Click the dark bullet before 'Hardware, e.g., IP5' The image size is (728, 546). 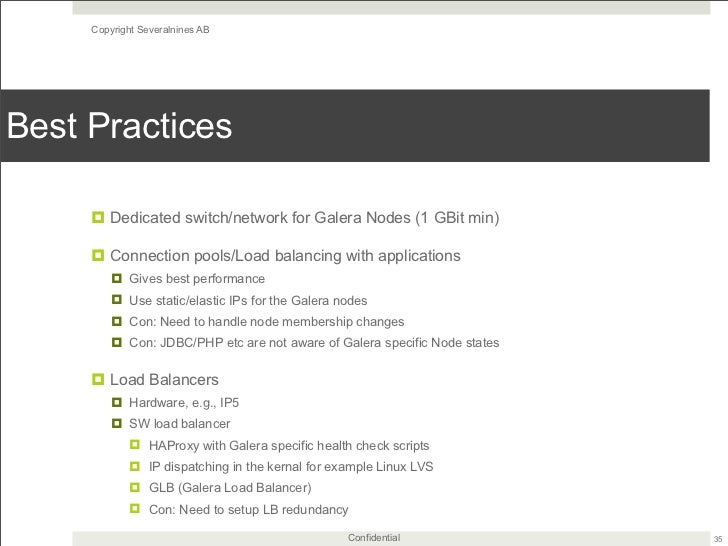117,402
